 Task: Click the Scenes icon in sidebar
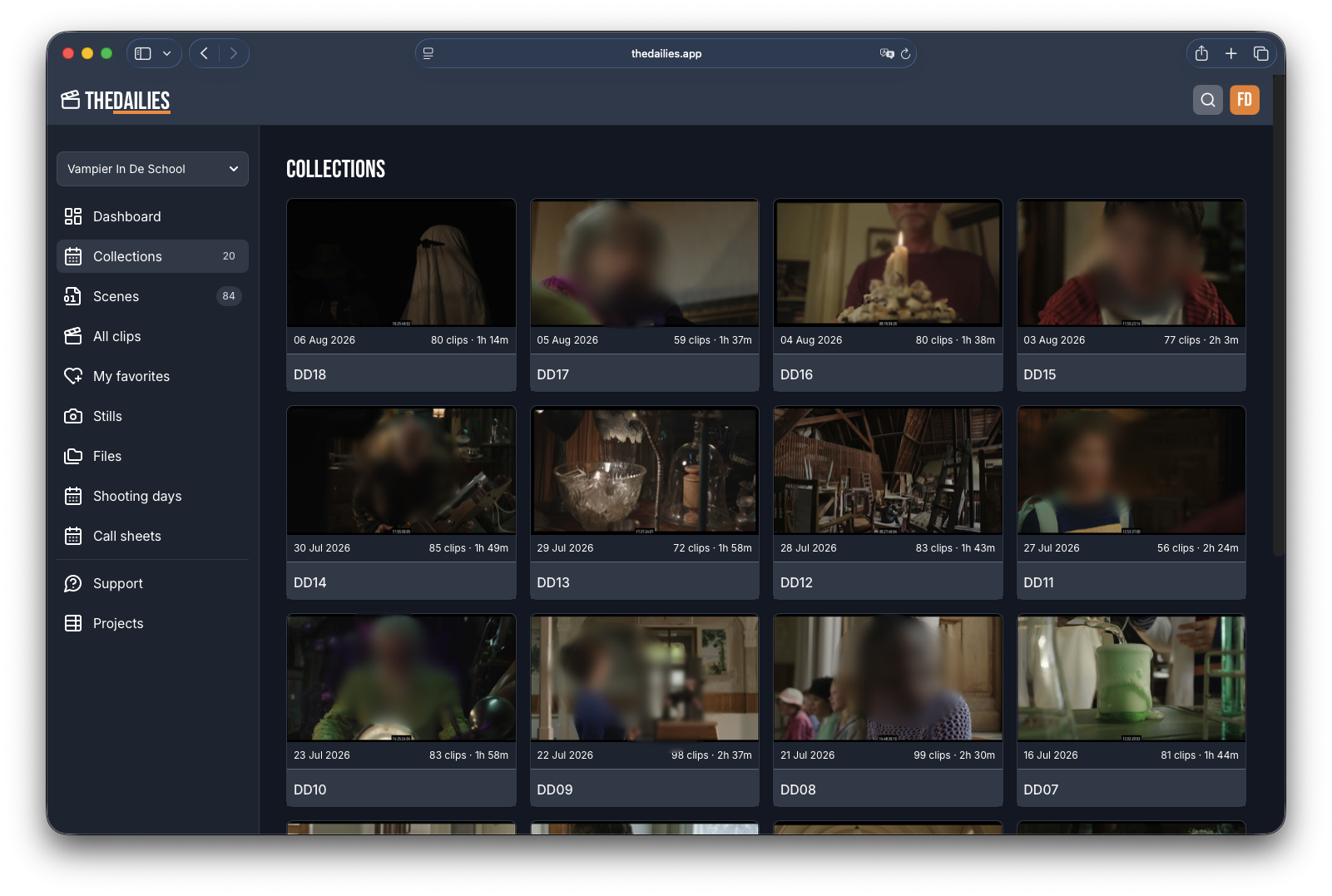point(73,296)
